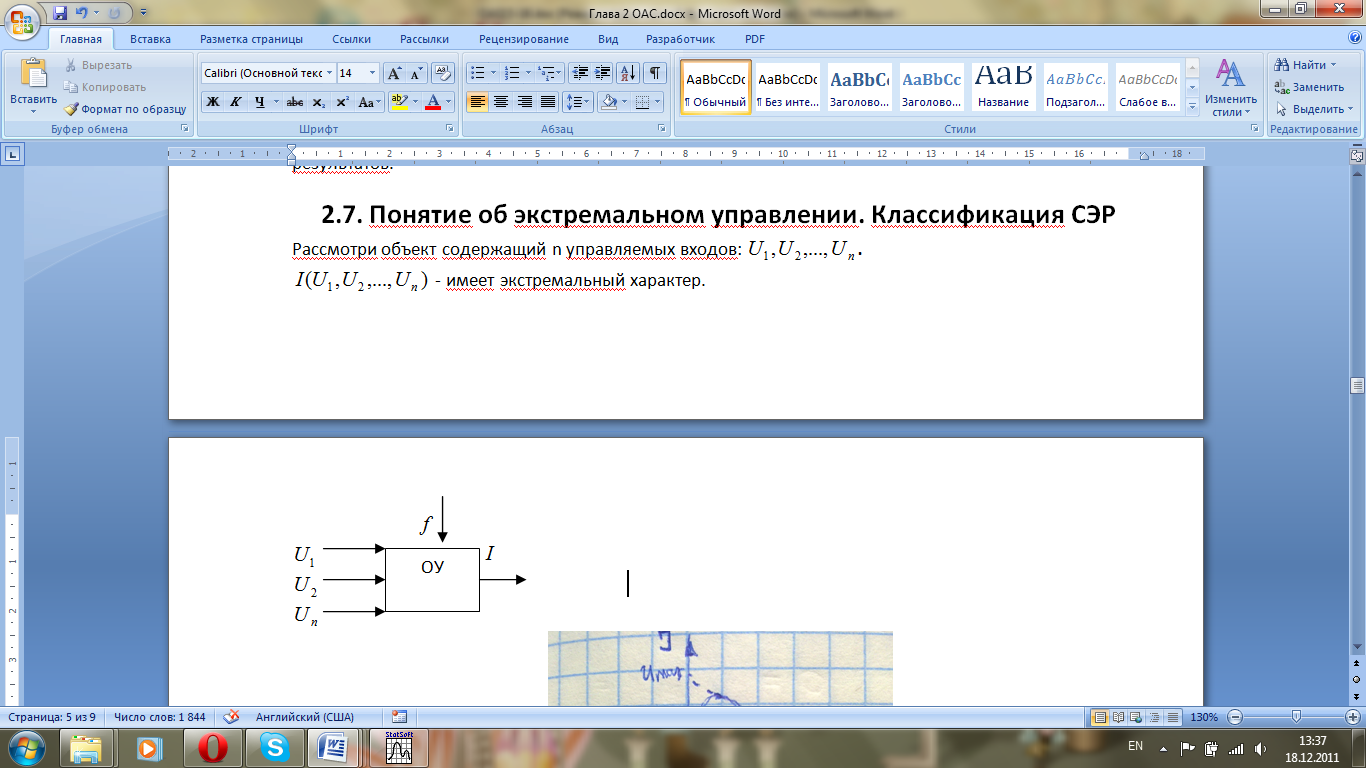
Task: Switch to Рецензирование tab
Action: tap(524, 39)
